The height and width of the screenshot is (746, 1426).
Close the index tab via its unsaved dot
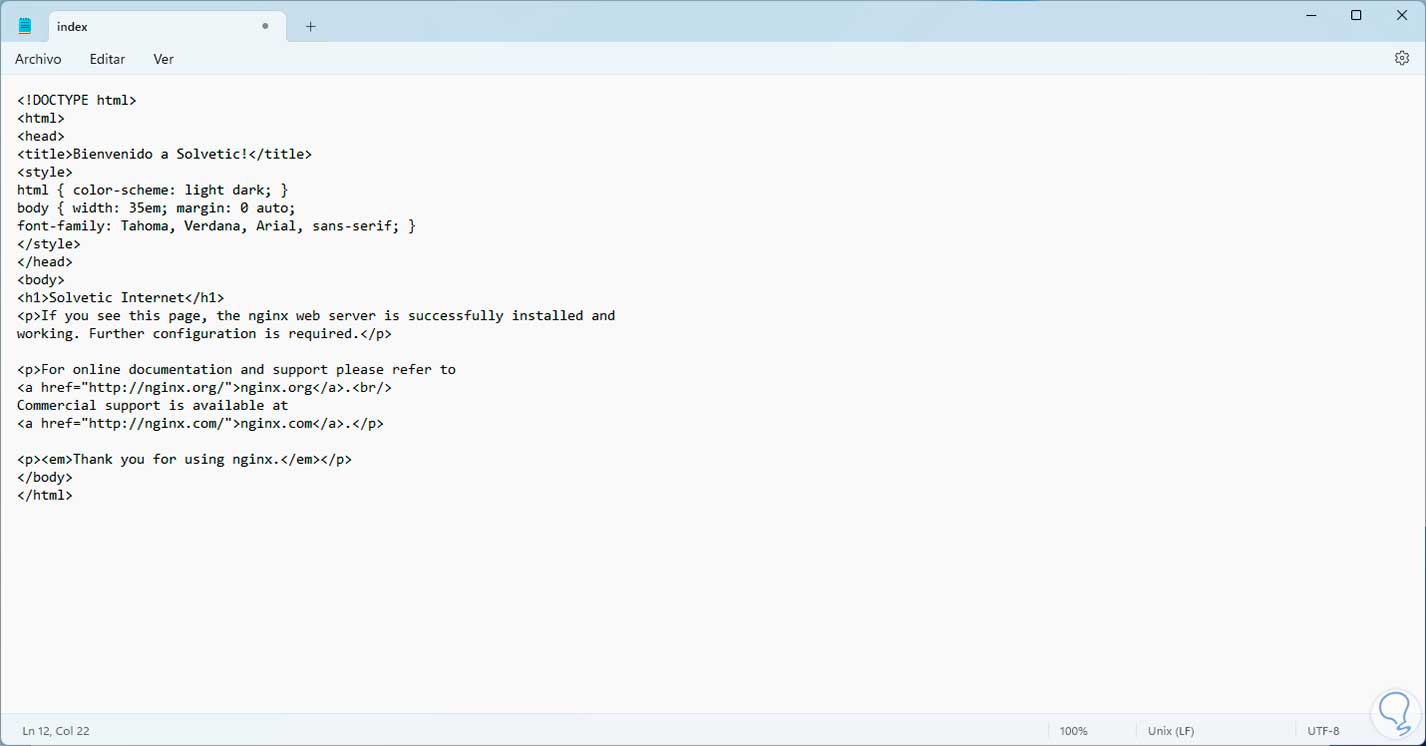tap(265, 26)
